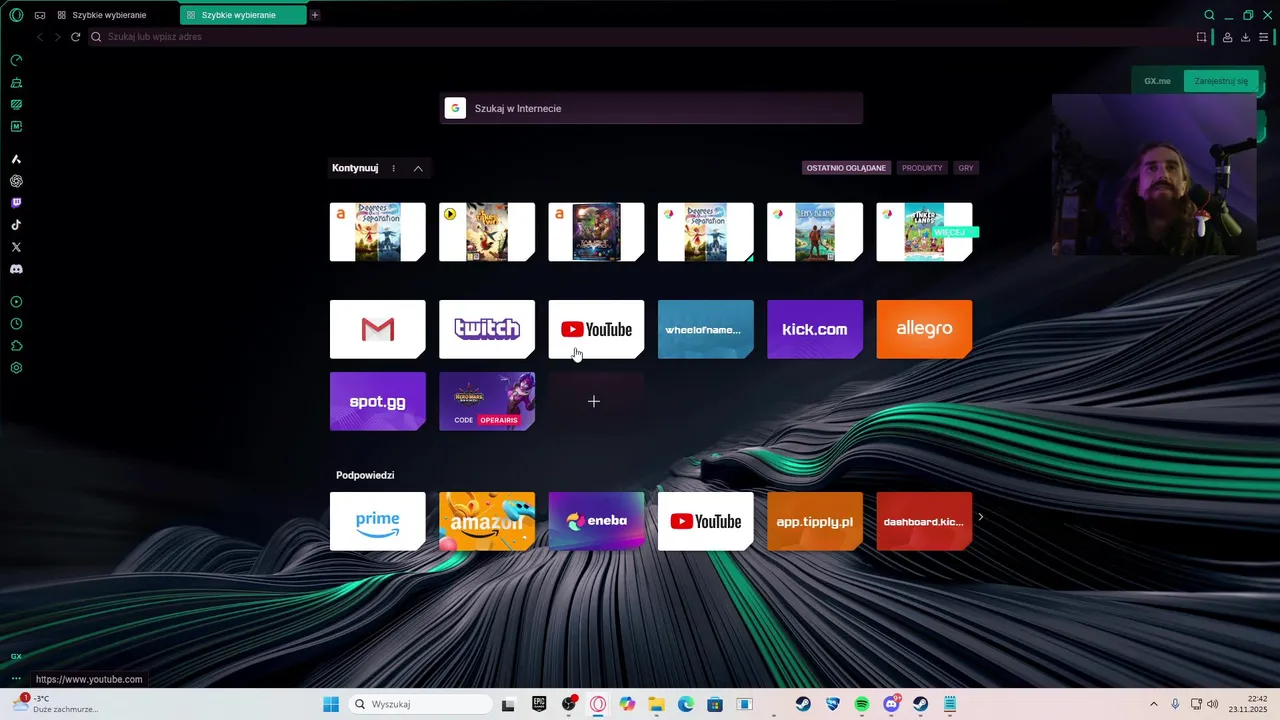Open the downloads icon
The height and width of the screenshot is (720, 1280).
pyautogui.click(x=1245, y=37)
